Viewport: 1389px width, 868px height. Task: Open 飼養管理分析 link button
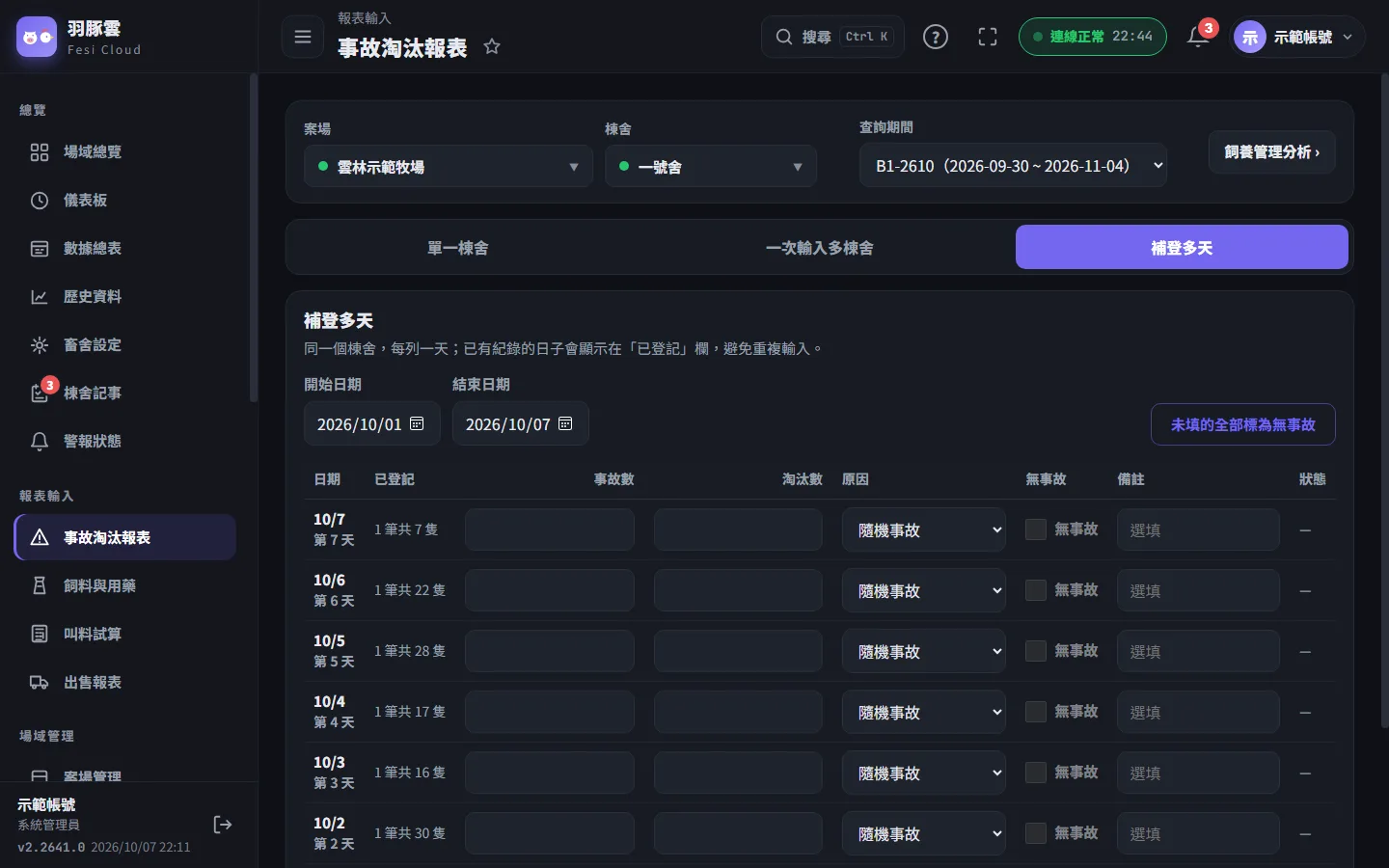1272,151
